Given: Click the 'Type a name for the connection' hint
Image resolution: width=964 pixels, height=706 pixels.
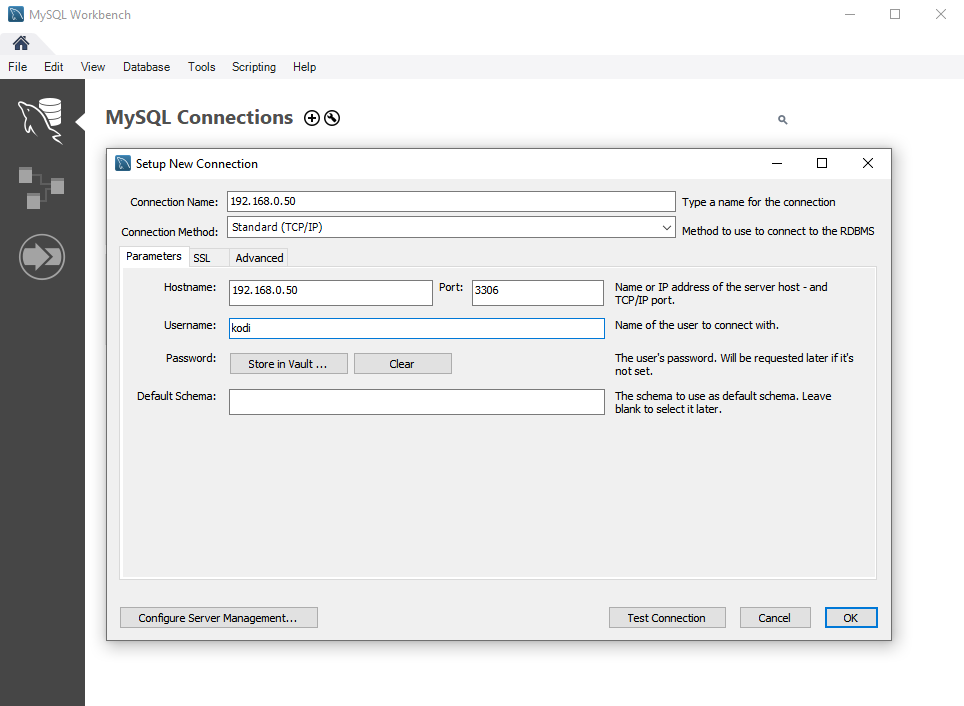Looking at the screenshot, I should [759, 202].
